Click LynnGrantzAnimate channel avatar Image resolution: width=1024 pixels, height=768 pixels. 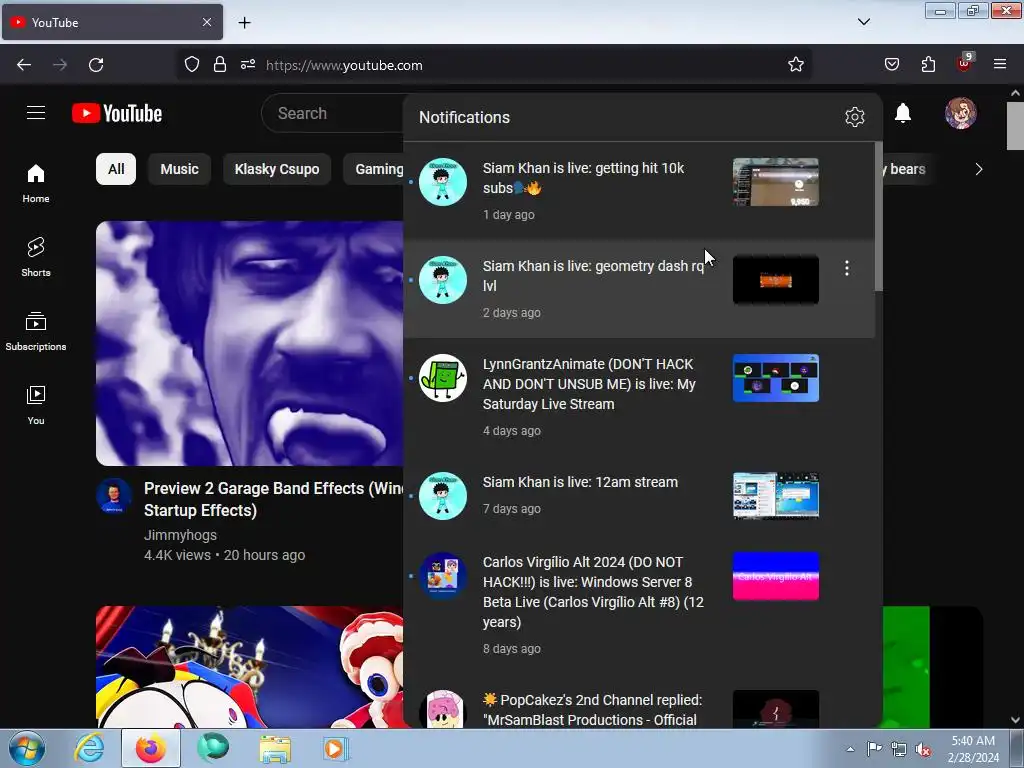click(x=443, y=378)
